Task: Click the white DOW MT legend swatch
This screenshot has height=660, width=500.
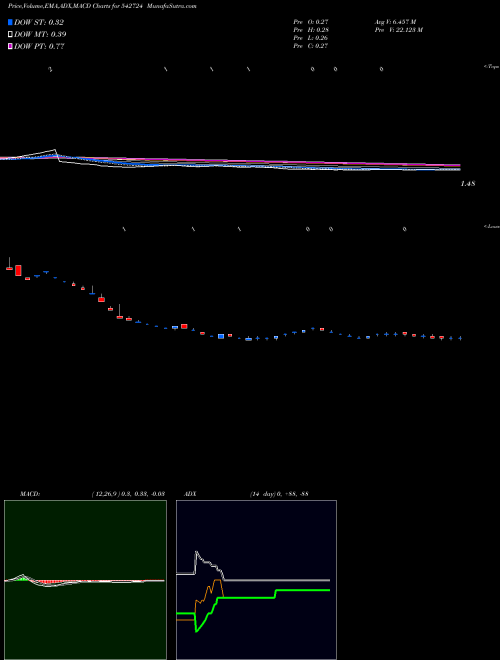Action: click(x=10, y=34)
